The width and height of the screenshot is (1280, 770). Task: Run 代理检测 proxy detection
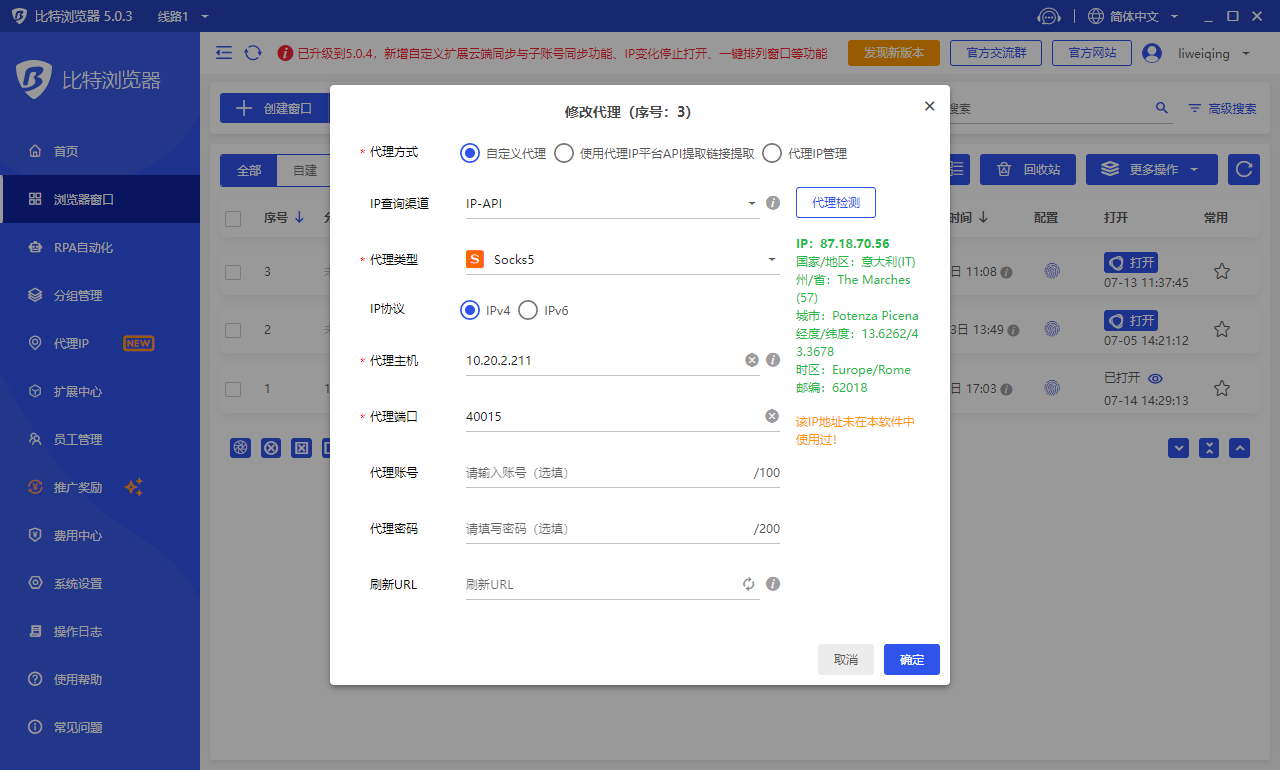click(x=835, y=202)
